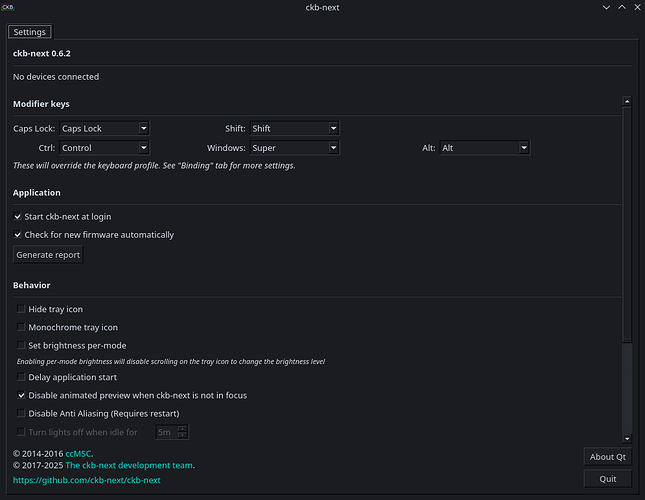Open the Windows key dropdown
The height and width of the screenshot is (500, 645).
[x=294, y=148]
